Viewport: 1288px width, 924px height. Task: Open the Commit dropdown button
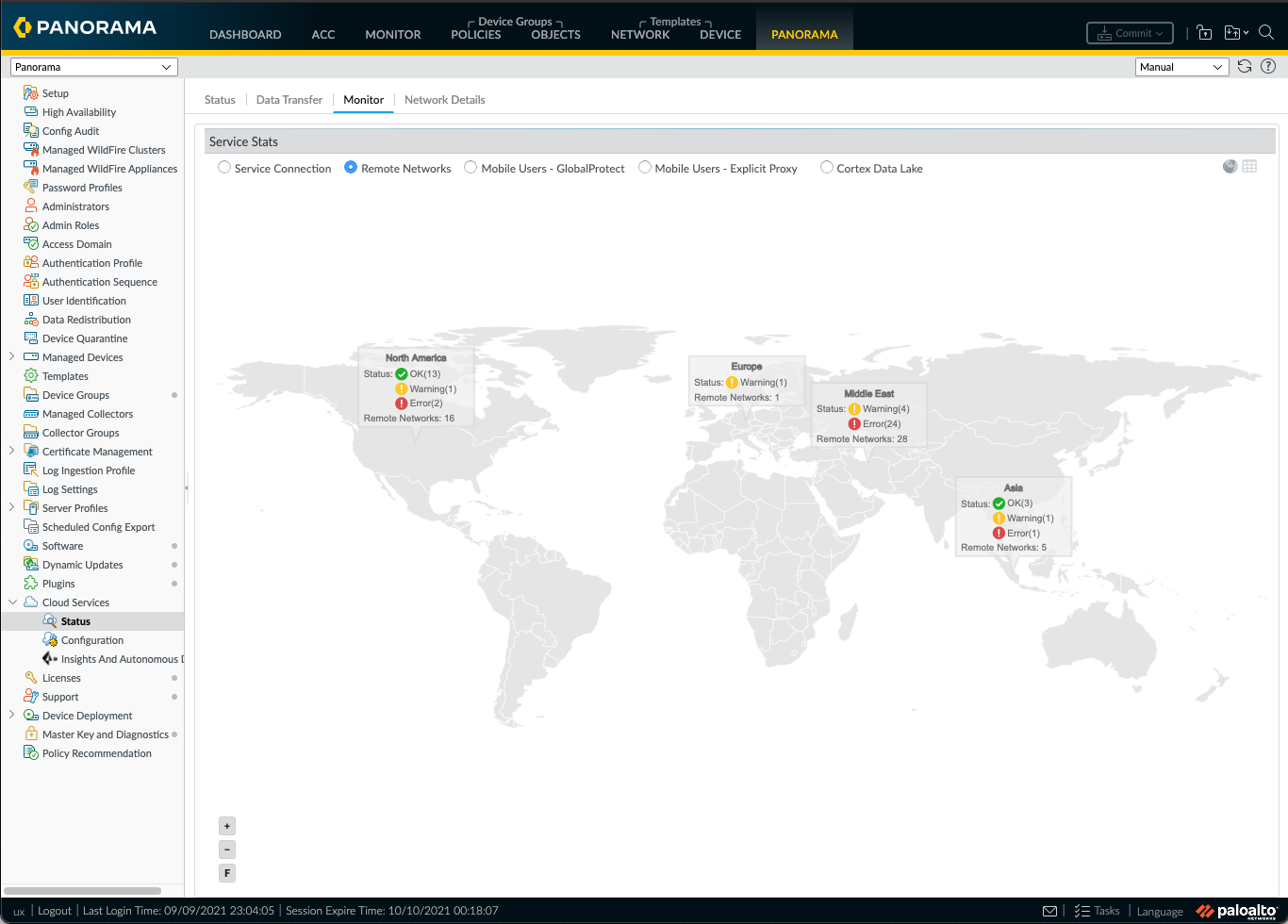click(x=1130, y=33)
